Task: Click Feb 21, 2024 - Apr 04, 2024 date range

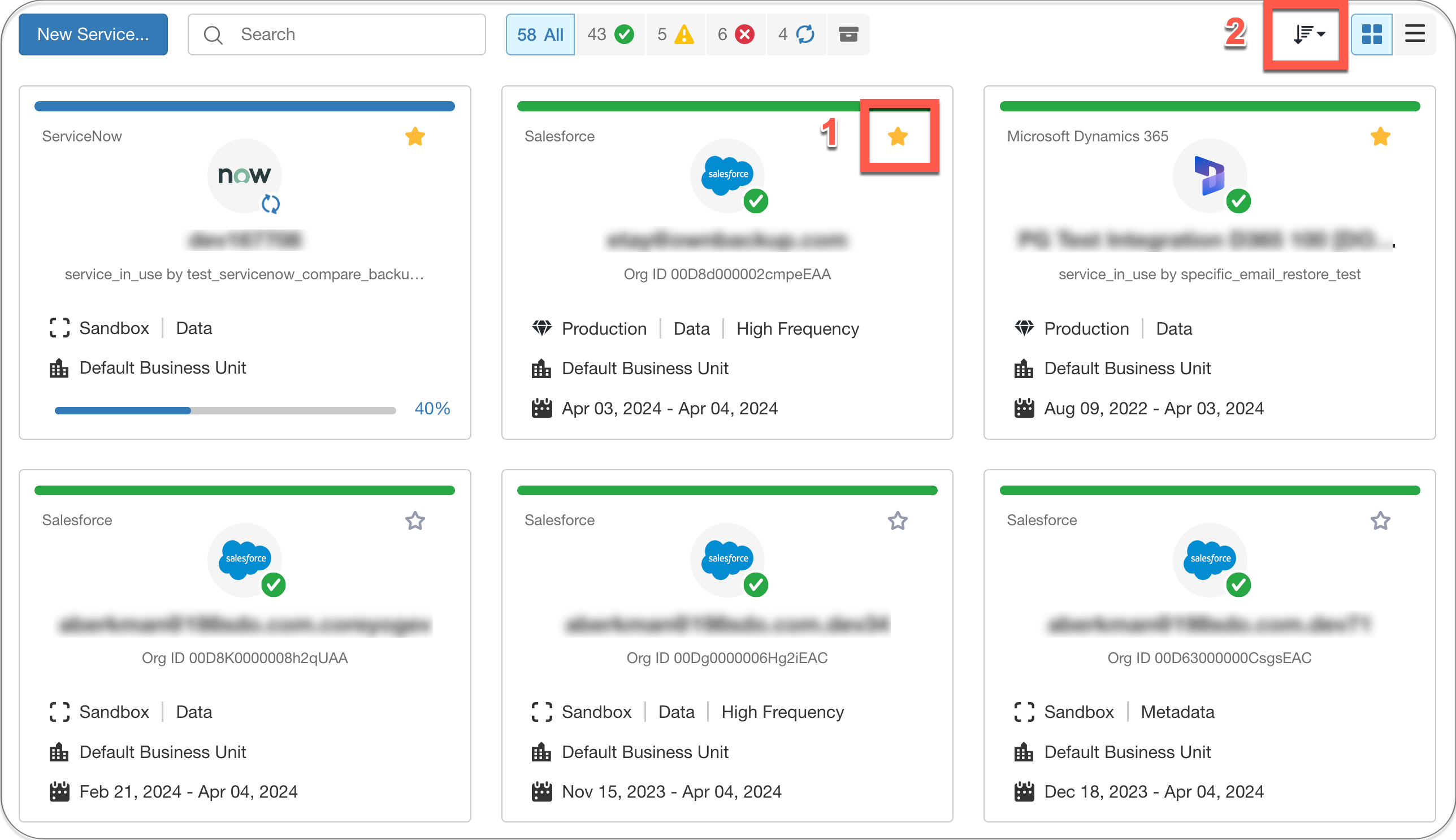Action: coord(189,791)
